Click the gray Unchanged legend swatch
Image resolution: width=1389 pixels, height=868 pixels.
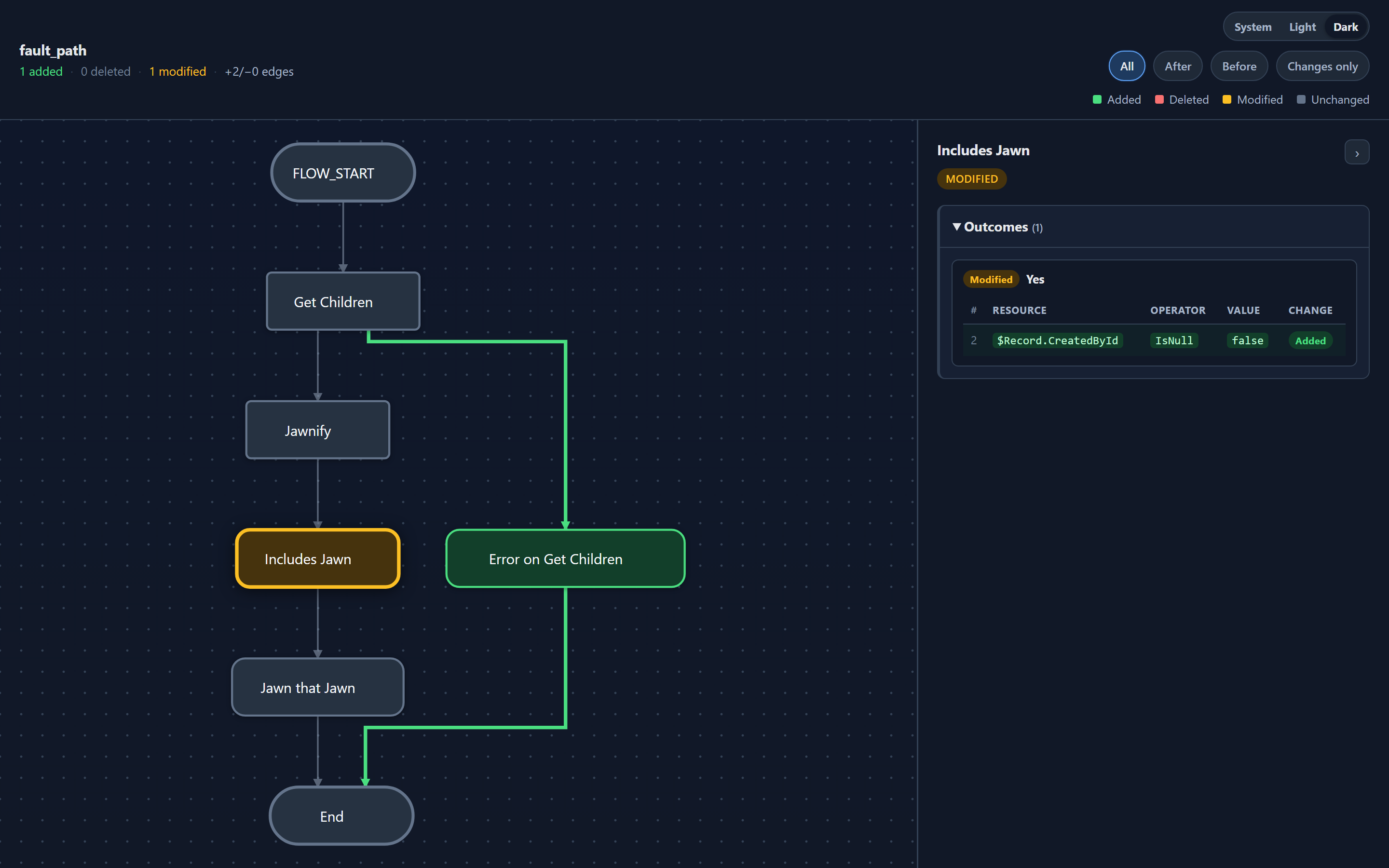click(x=1301, y=99)
